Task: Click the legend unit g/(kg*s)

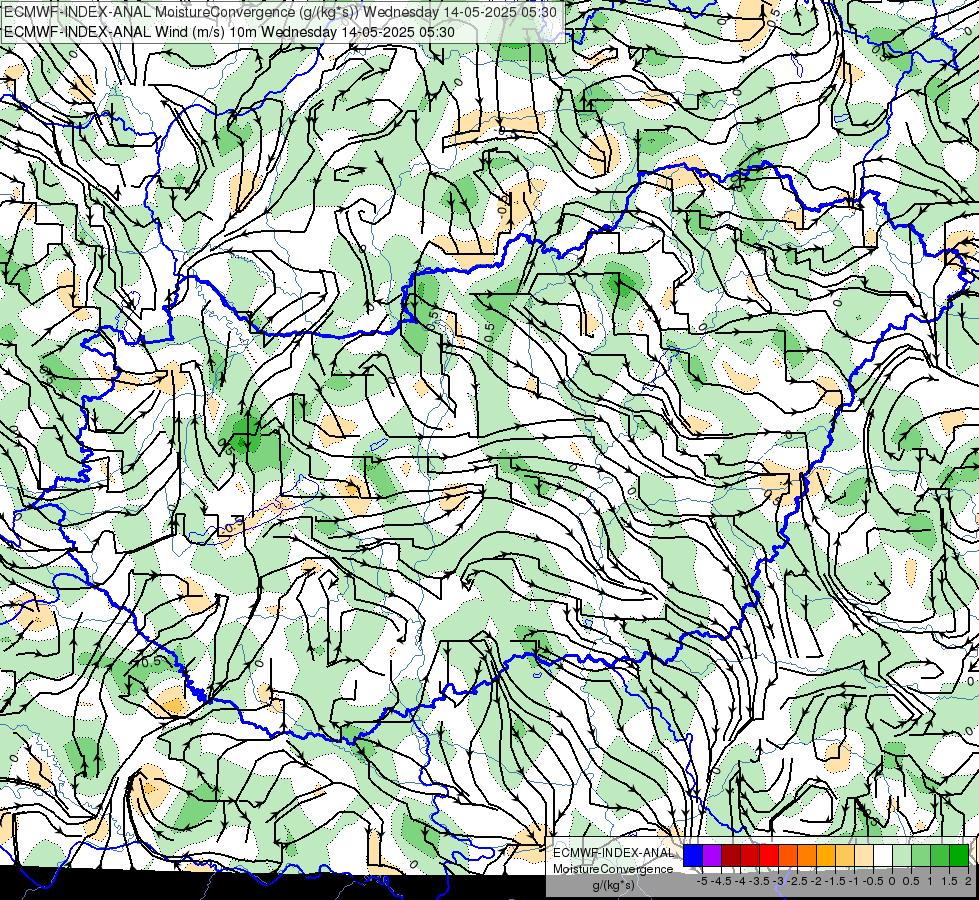Action: click(613, 886)
